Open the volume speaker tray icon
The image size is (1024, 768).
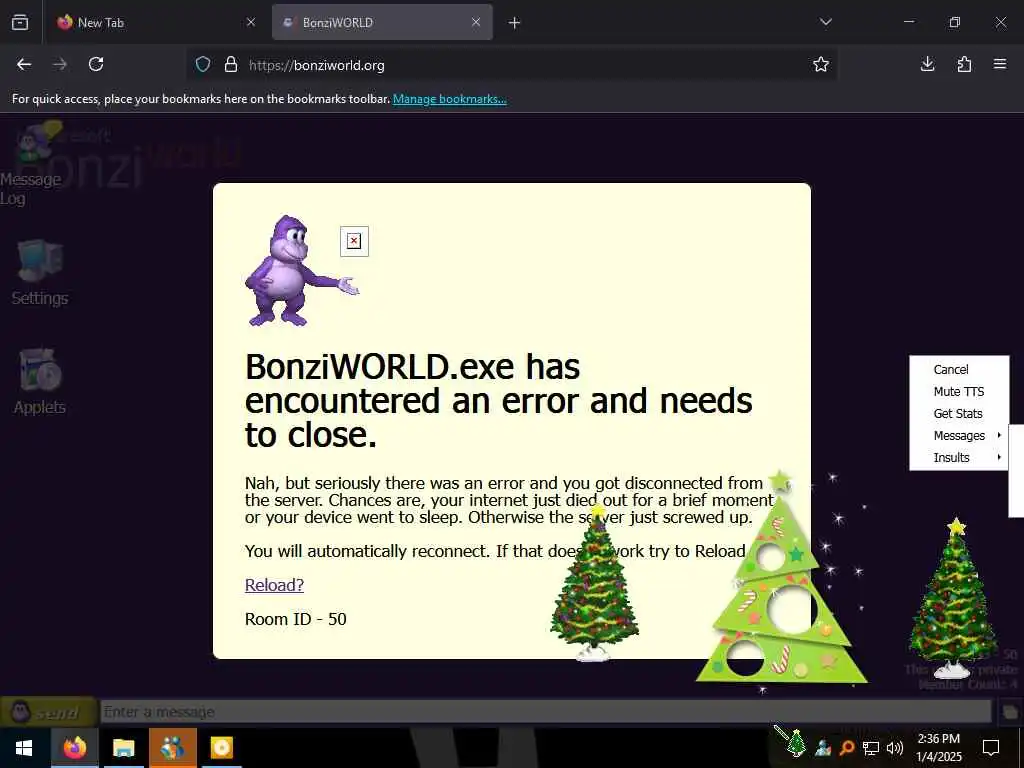[895, 748]
